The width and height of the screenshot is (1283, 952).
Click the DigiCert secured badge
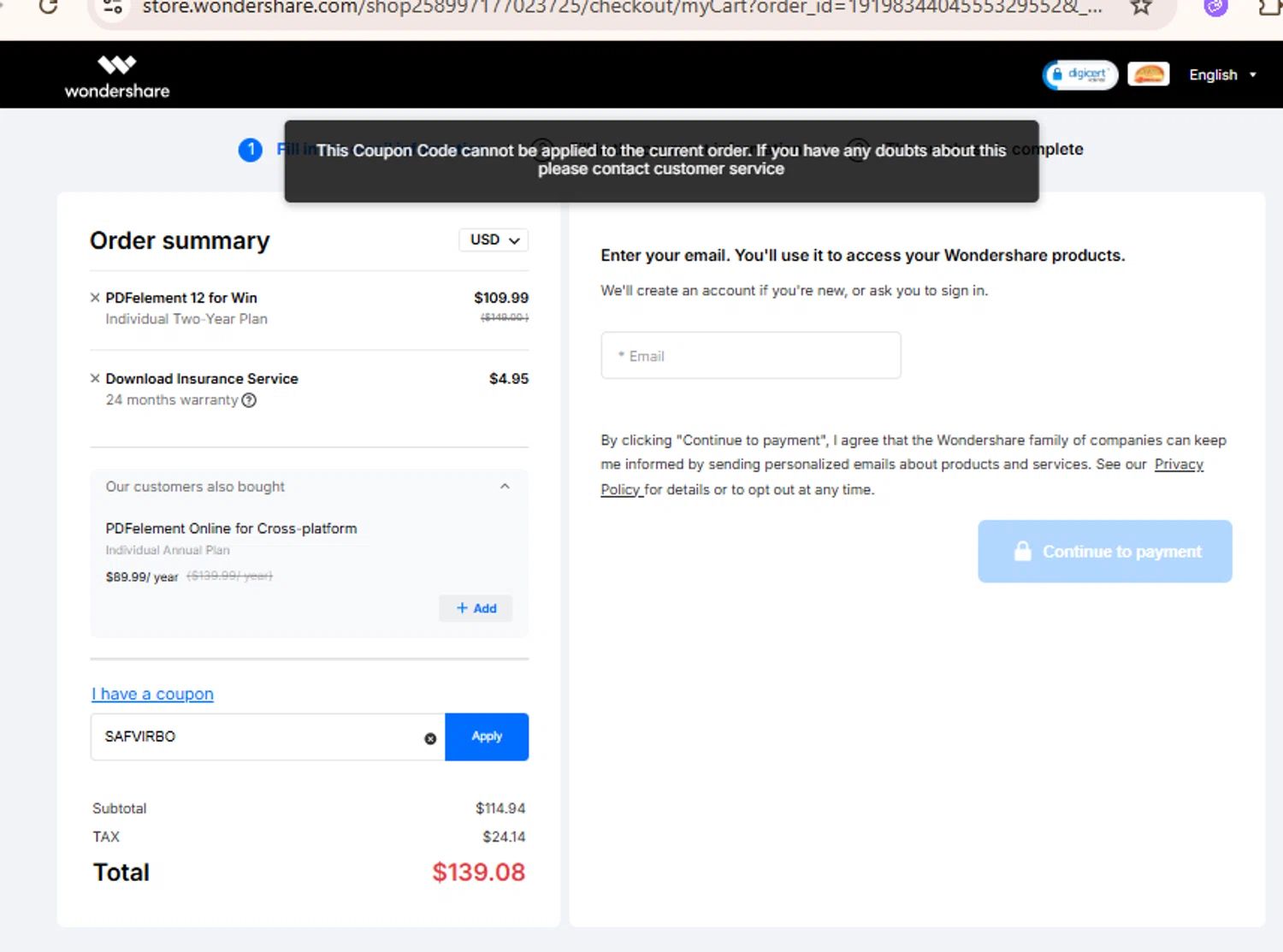(x=1080, y=74)
